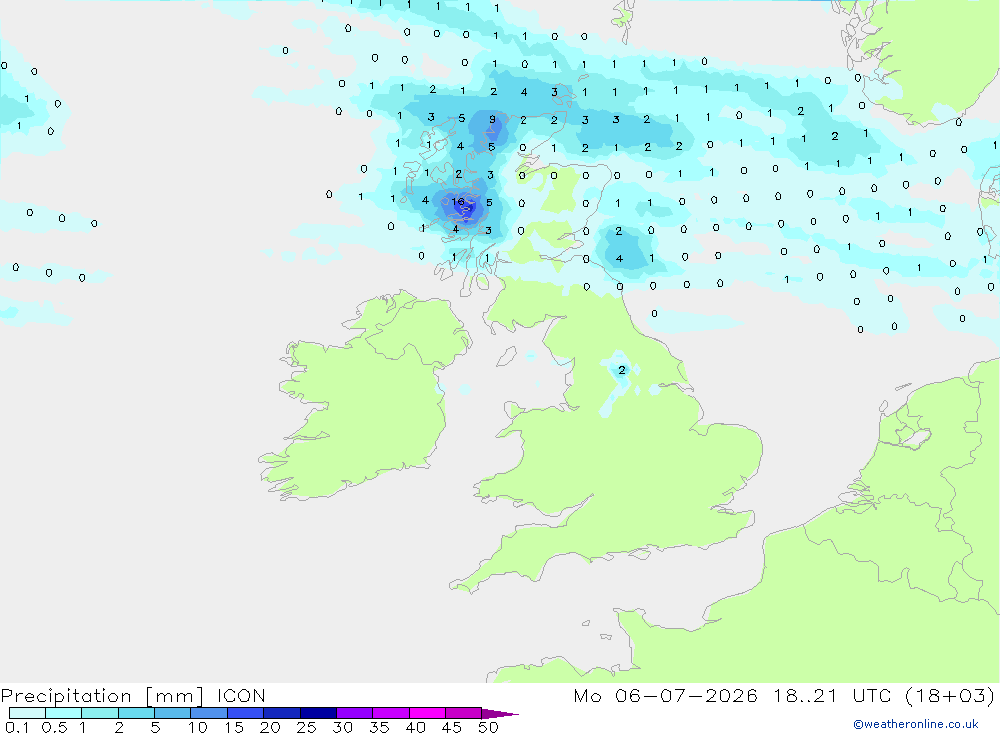1000x733 pixels.
Task: Click legend tick label '10'
Action: pos(197,727)
